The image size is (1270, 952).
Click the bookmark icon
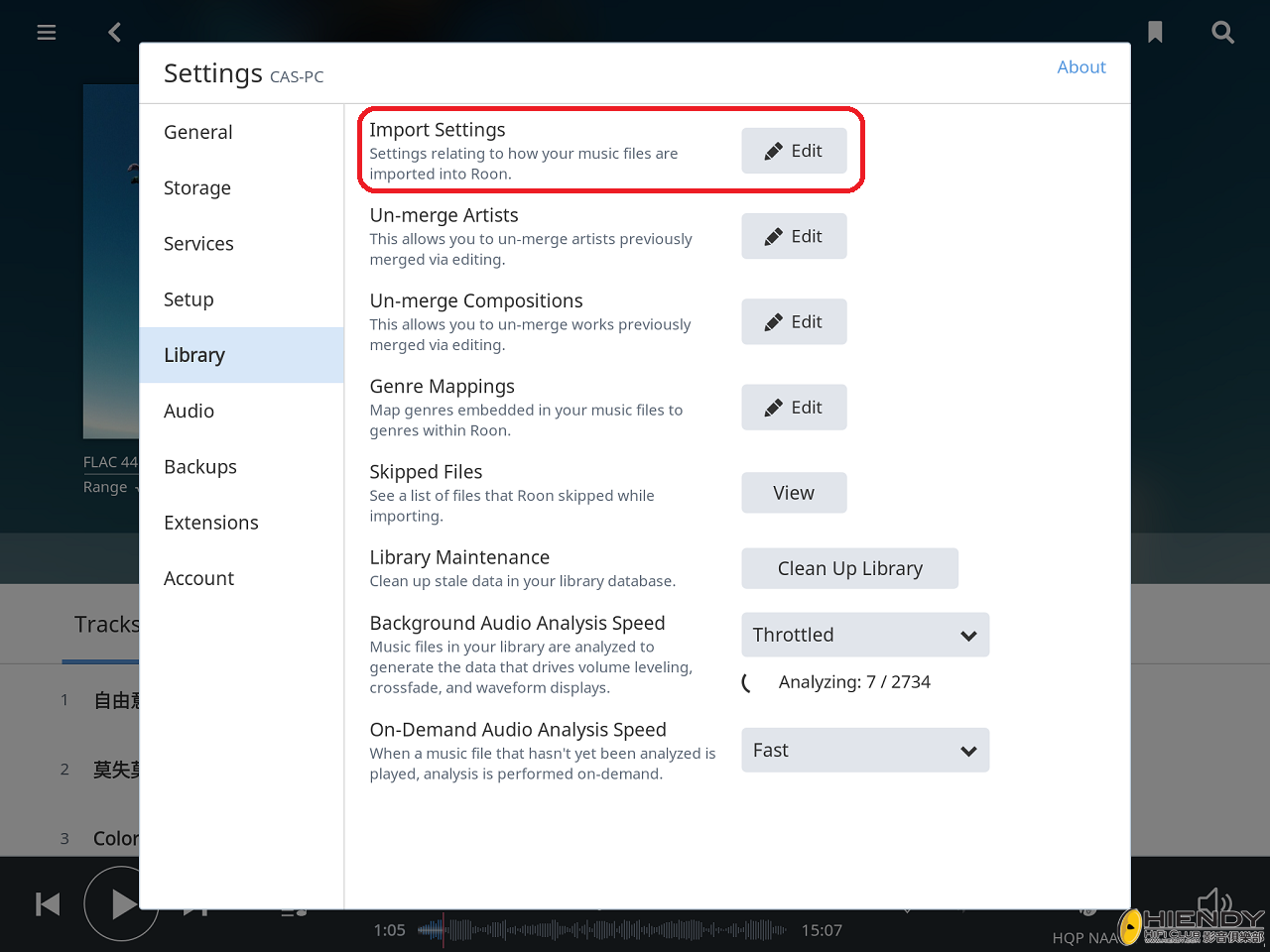[x=1155, y=33]
